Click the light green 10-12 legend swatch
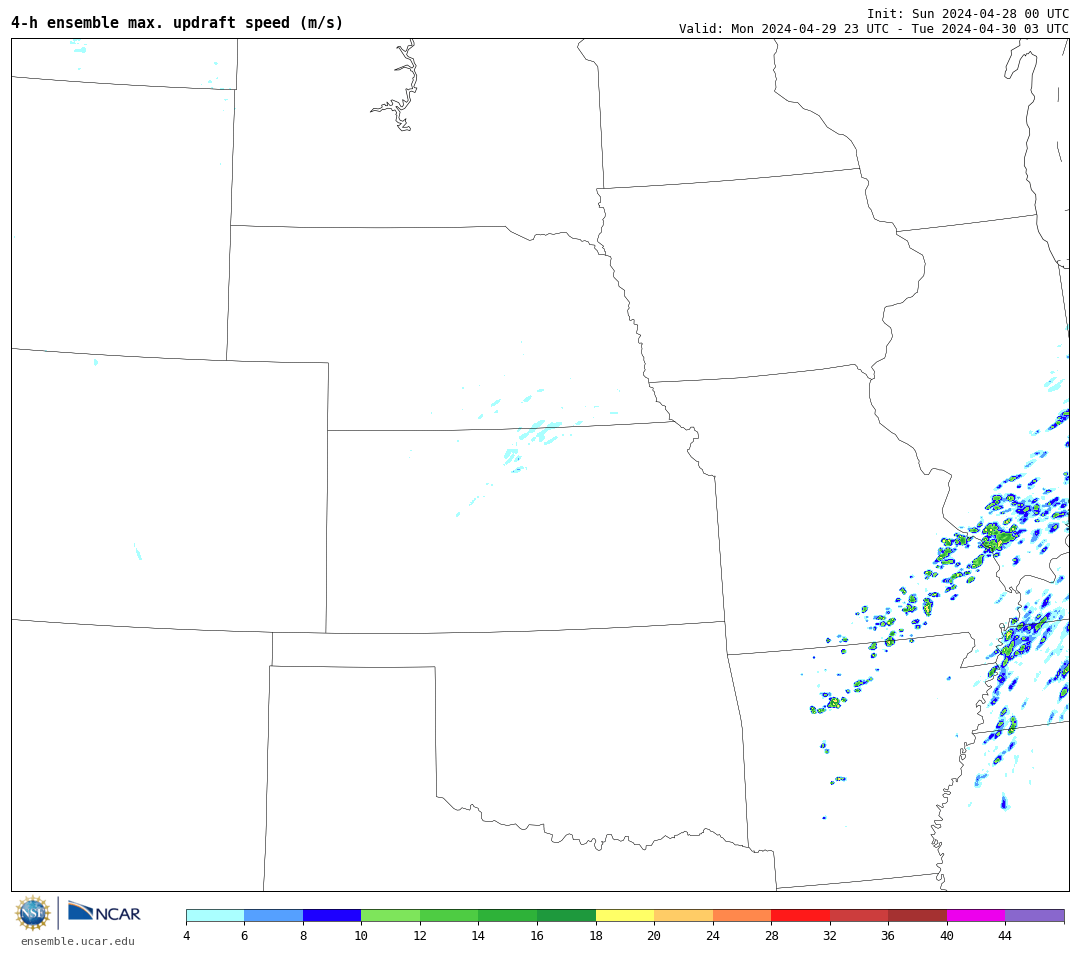The image size is (1080, 954). pyautogui.click(x=391, y=915)
